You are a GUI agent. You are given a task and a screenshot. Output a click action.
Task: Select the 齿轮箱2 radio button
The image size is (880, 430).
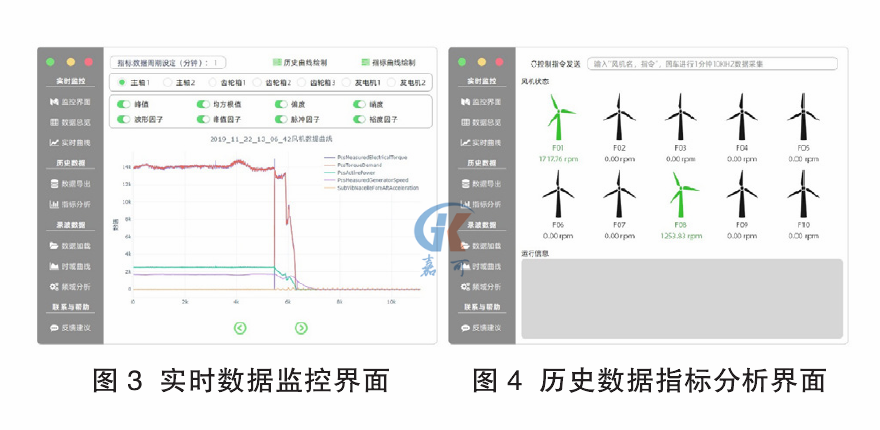[257, 82]
